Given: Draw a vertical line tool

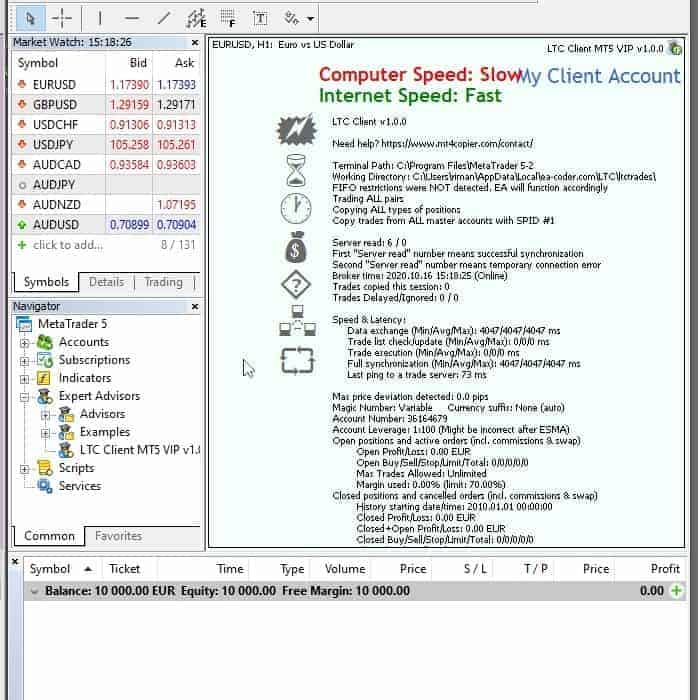Looking at the screenshot, I should 100,18.
